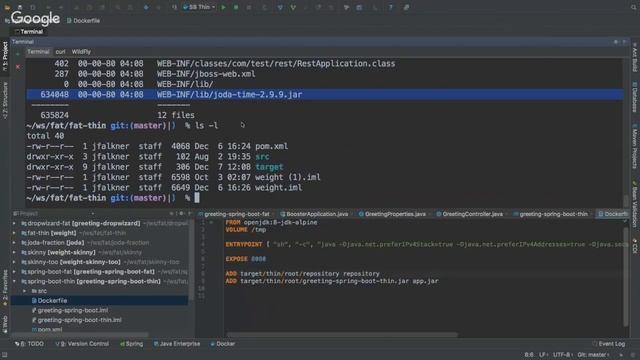The height and width of the screenshot is (360, 640).
Task: Change UTF-8 file encoding in status bar
Action: (x=563, y=355)
